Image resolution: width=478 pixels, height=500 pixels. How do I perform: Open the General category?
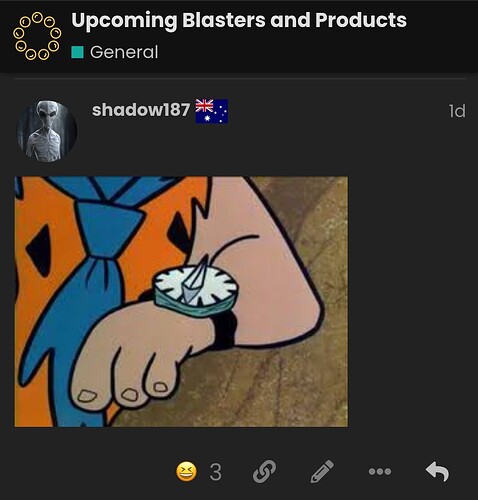[x=124, y=52]
